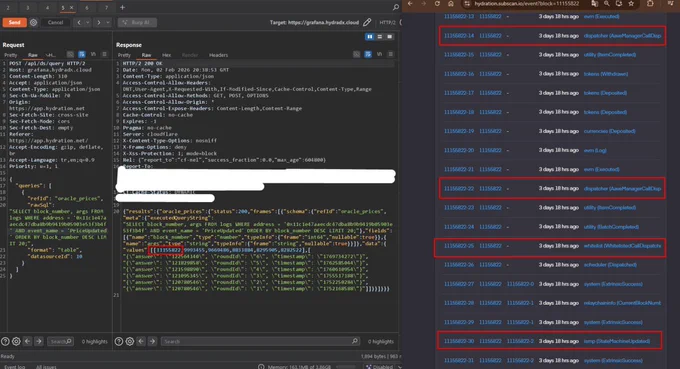680x369 pixels.
Task: Switch to Repeater tab 3
Action: [x=27, y=8]
